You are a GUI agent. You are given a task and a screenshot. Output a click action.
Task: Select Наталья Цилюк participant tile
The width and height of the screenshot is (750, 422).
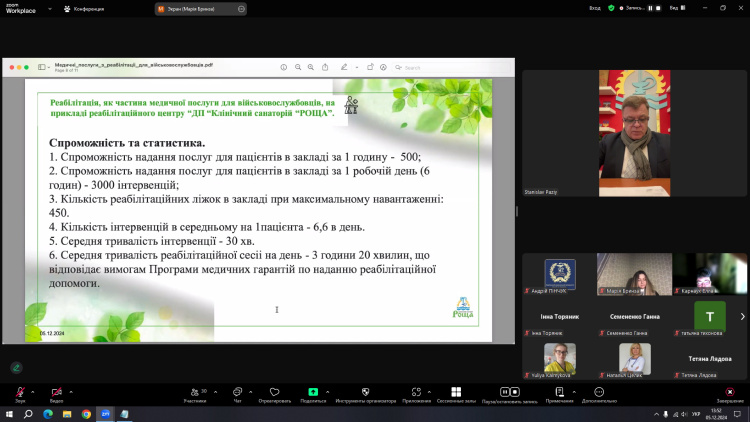[x=634, y=359]
